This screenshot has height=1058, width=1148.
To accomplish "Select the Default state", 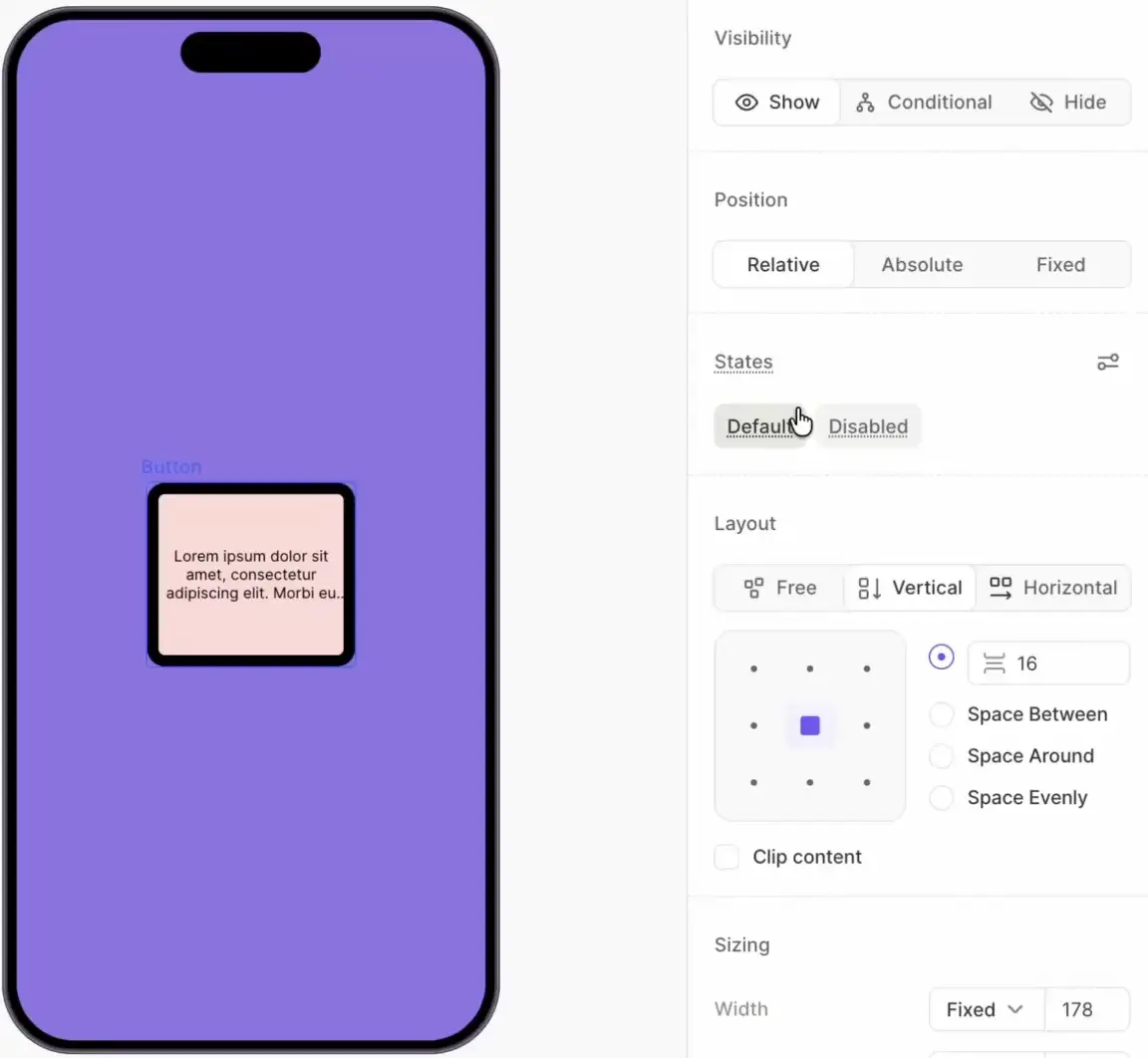I will [x=760, y=425].
